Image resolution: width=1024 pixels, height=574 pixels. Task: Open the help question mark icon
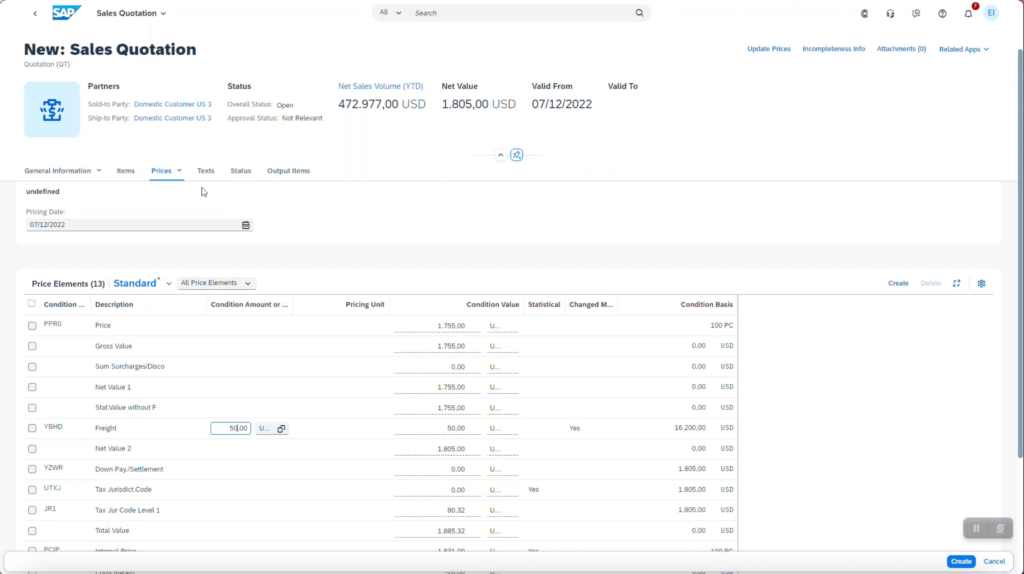tap(942, 13)
